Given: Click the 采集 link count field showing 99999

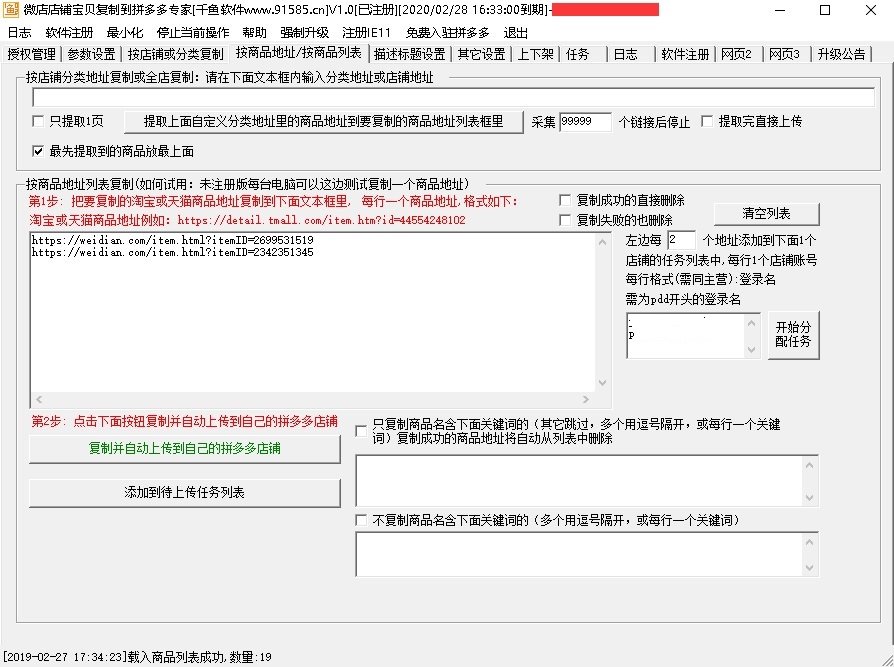Looking at the screenshot, I should 586,121.
